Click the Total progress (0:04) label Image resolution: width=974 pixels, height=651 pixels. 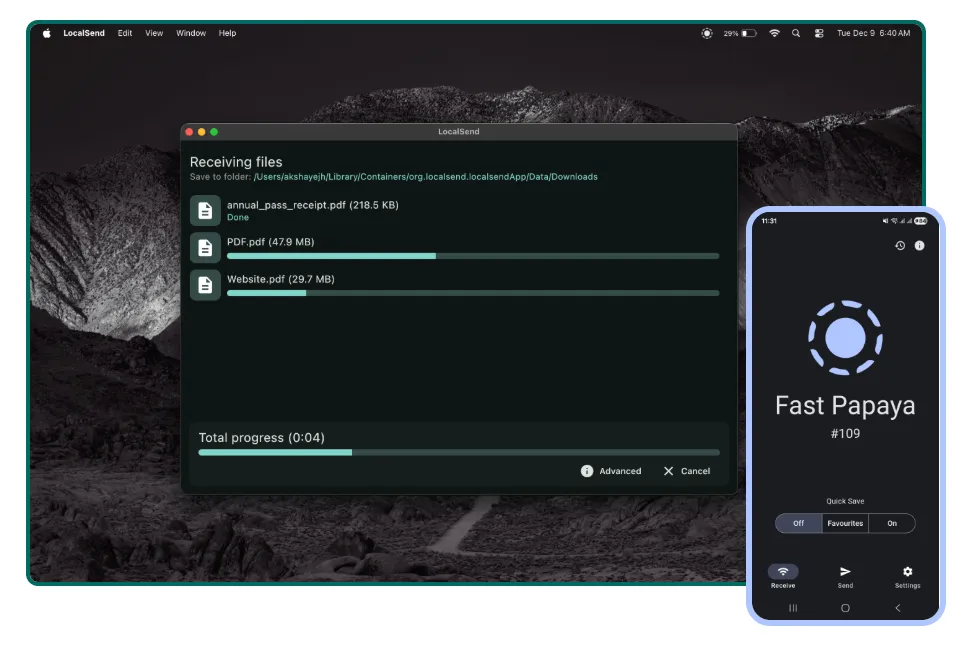(x=262, y=438)
